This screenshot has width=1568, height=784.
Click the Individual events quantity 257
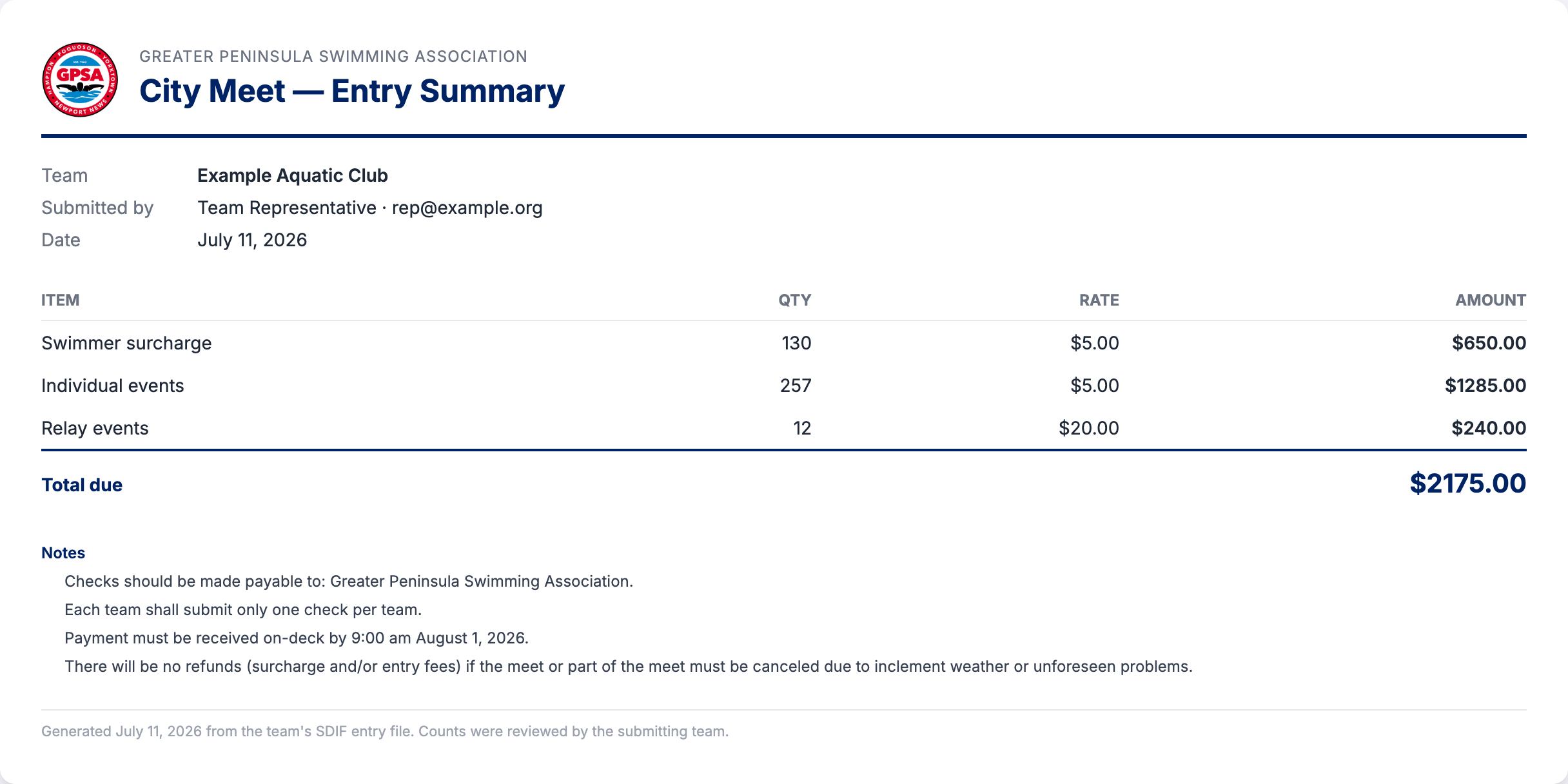[796, 386]
